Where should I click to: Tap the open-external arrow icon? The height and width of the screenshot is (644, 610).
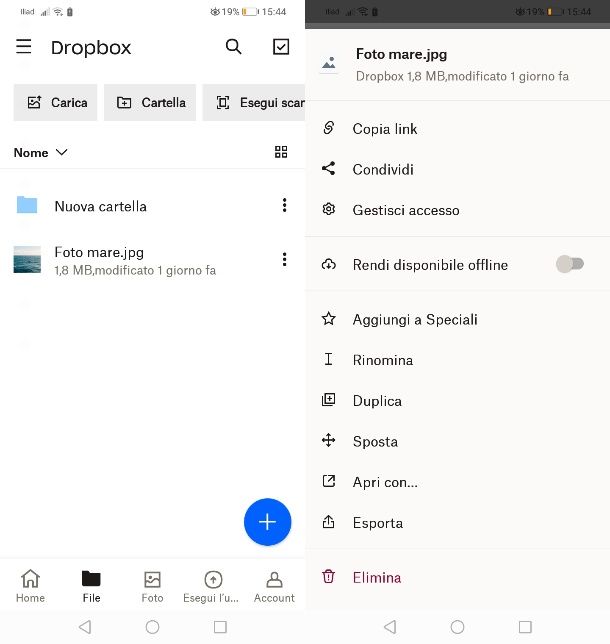pos(329,481)
